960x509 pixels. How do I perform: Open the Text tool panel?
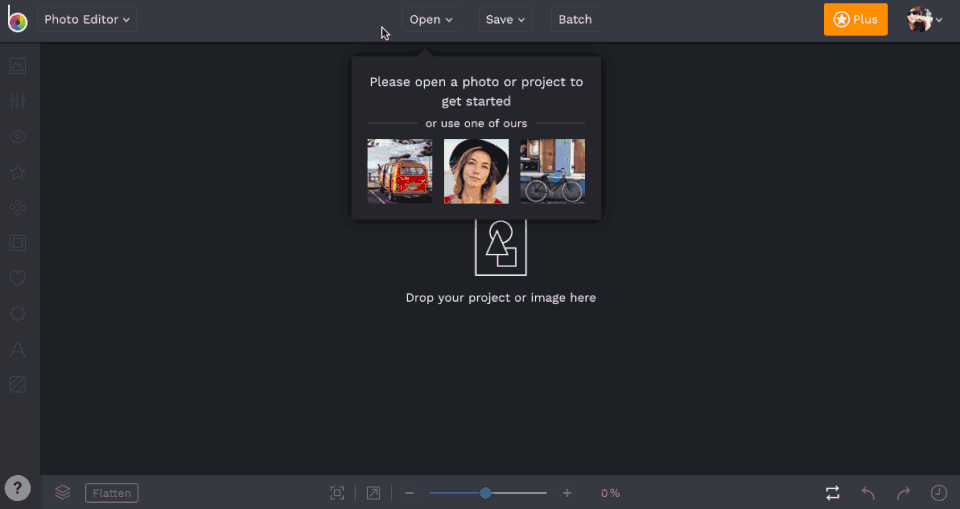[x=18, y=349]
